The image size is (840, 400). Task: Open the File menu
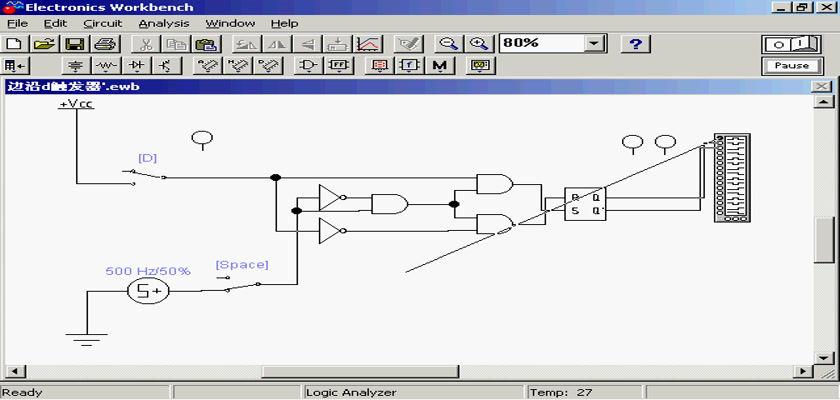(x=17, y=24)
